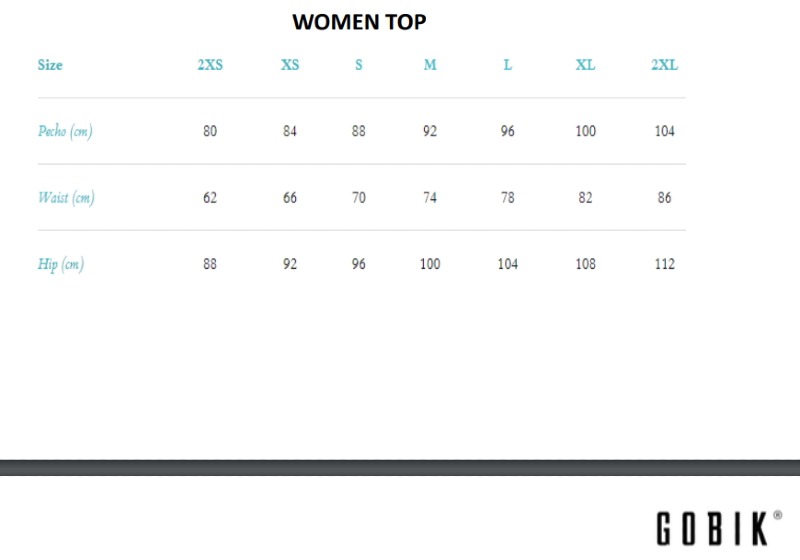
Task: Click the GOBIK logo
Action: [x=719, y=528]
